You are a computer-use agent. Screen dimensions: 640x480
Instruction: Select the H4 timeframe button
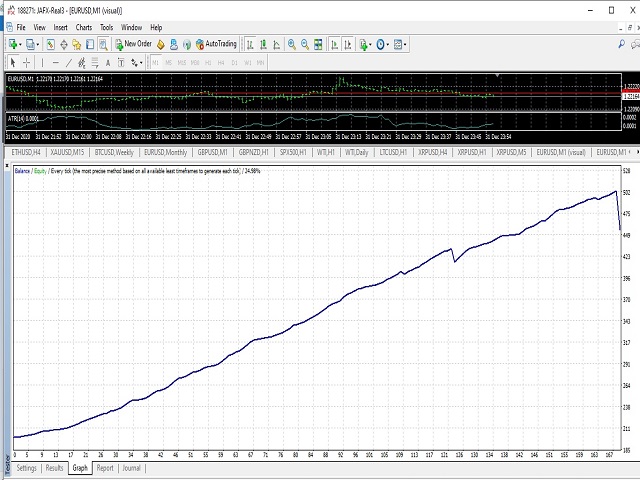tap(221, 62)
